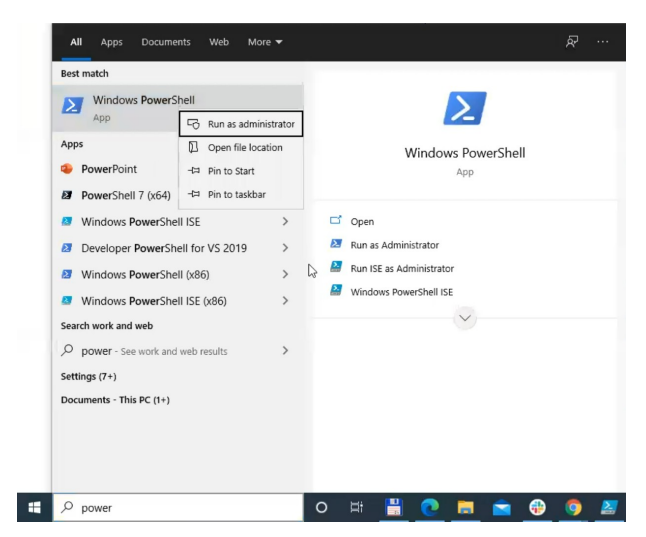Open PowerShell ISE icon on taskbar
This screenshot has width=646, height=537.
(x=609, y=507)
